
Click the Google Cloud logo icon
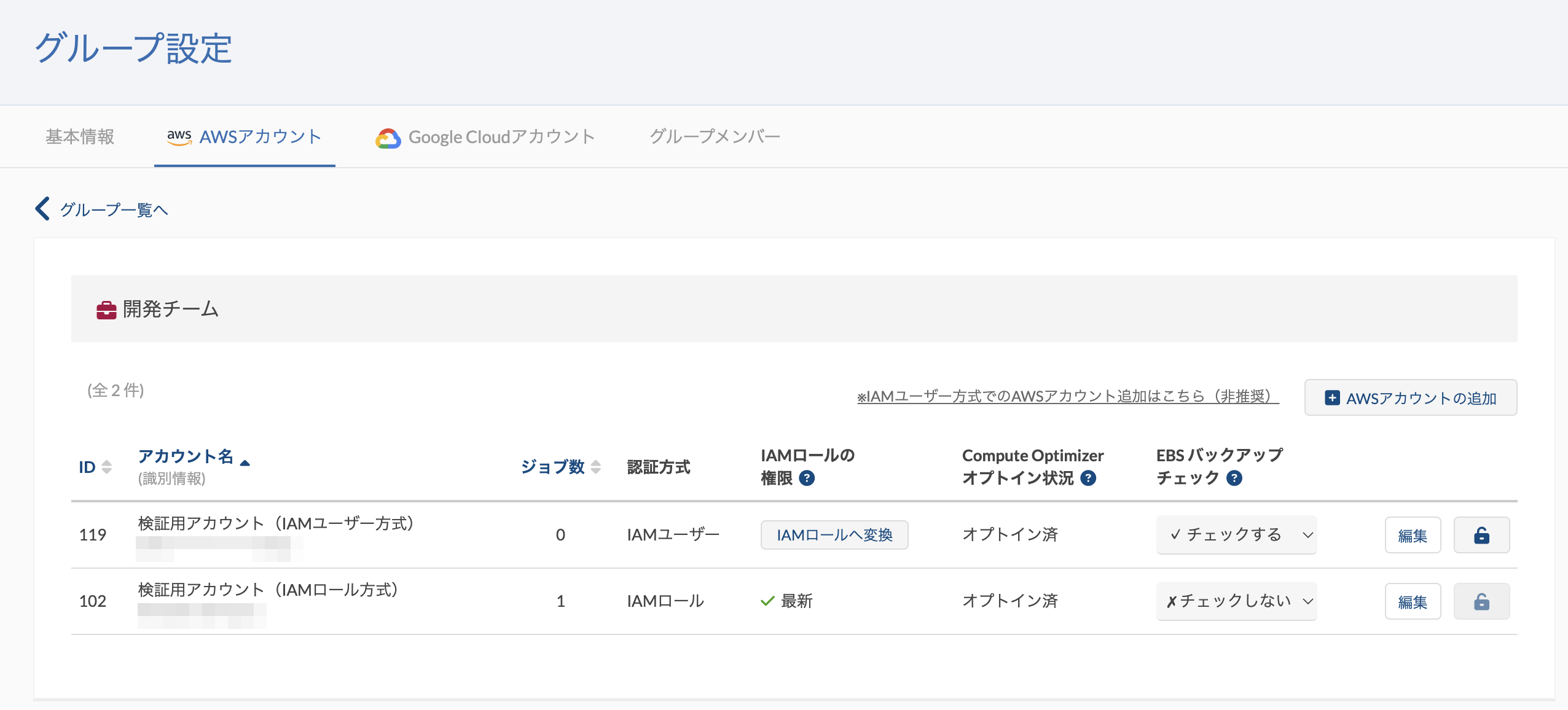388,138
